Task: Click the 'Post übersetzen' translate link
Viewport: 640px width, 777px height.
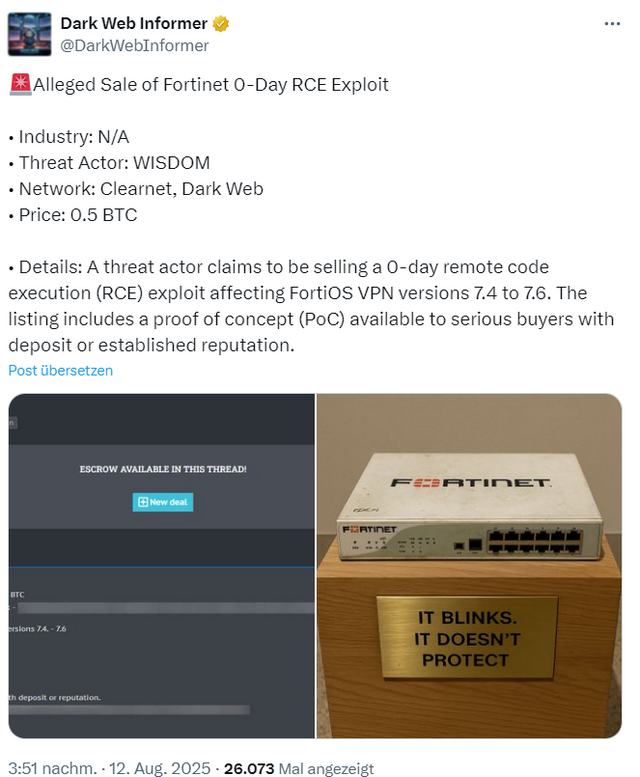Action: pyautogui.click(x=60, y=371)
